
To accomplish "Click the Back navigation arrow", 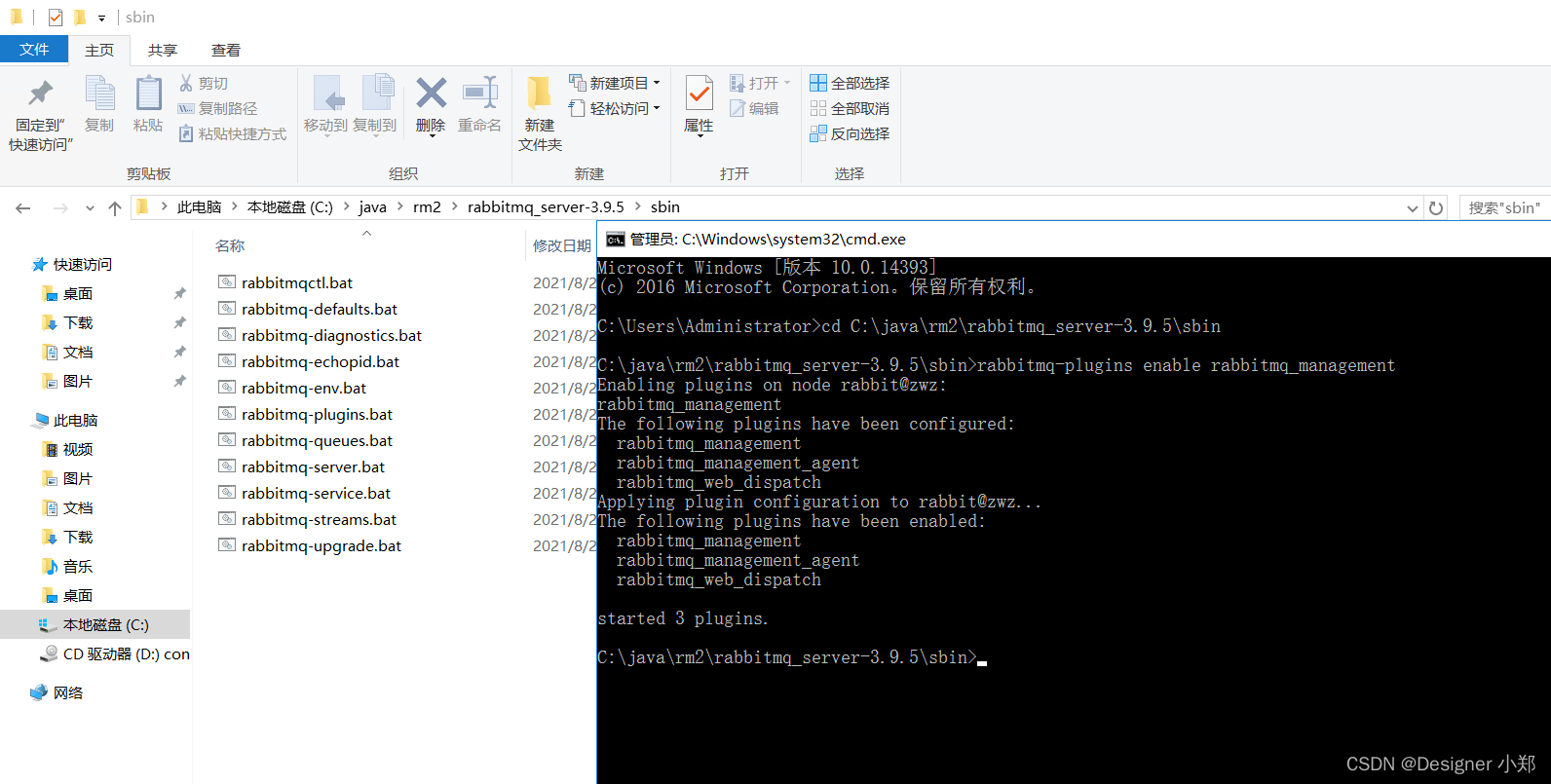I will click(x=23, y=208).
